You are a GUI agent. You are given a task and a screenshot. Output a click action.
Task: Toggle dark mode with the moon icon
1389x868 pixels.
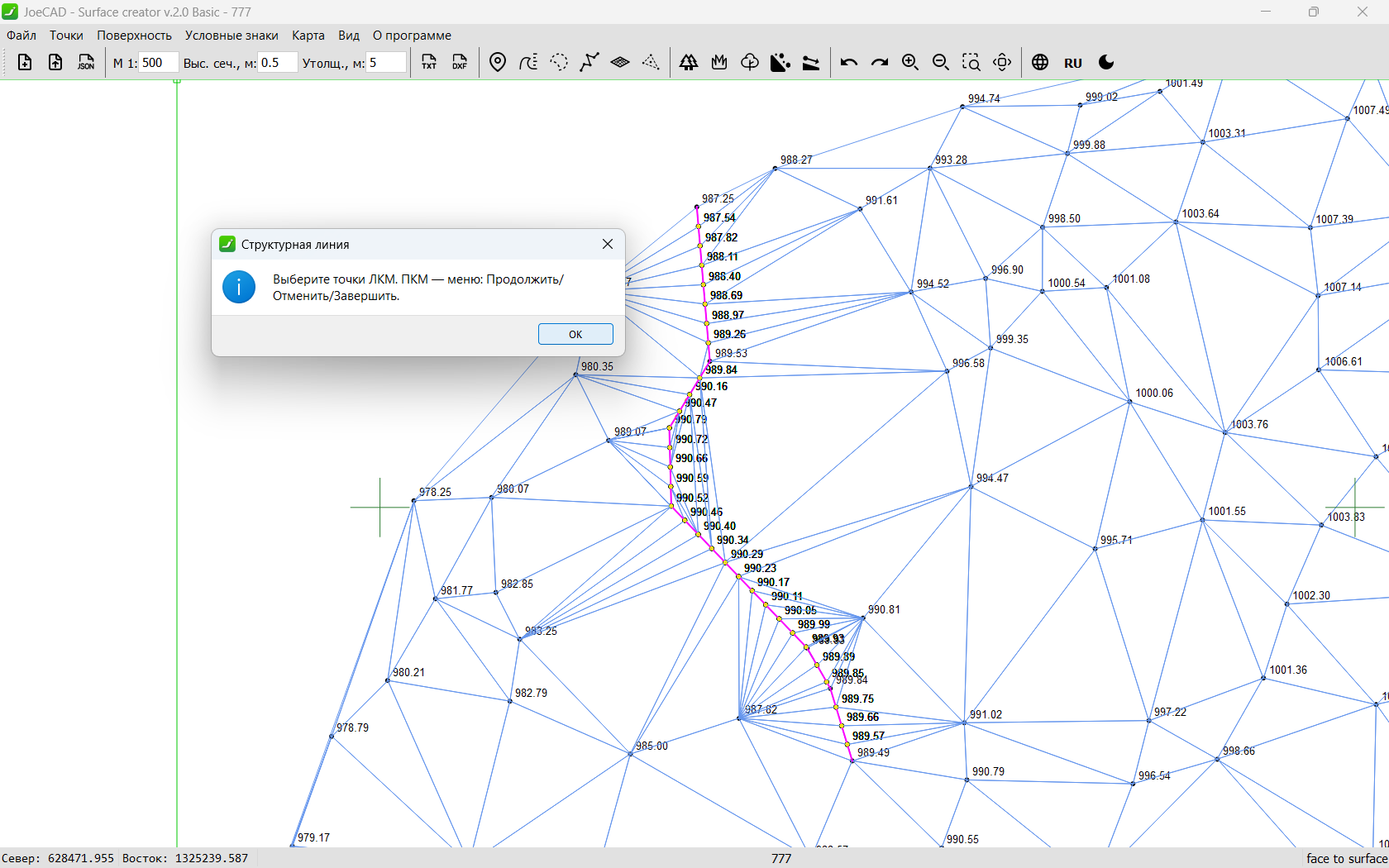(x=1106, y=63)
